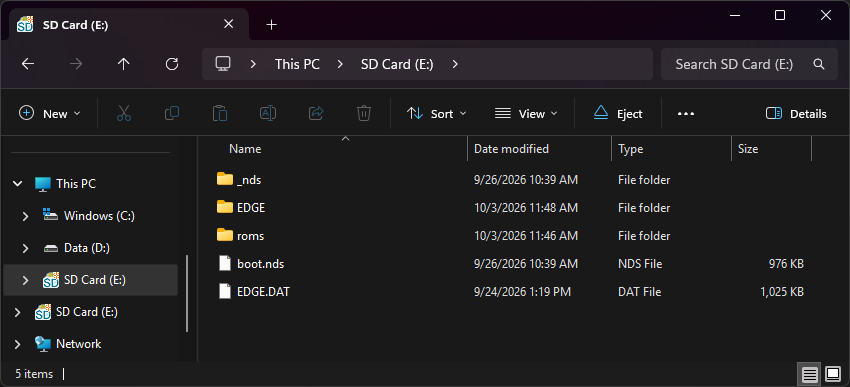The width and height of the screenshot is (850, 387).
Task: Close the SD Card (E:) tab
Action: [x=228, y=24]
